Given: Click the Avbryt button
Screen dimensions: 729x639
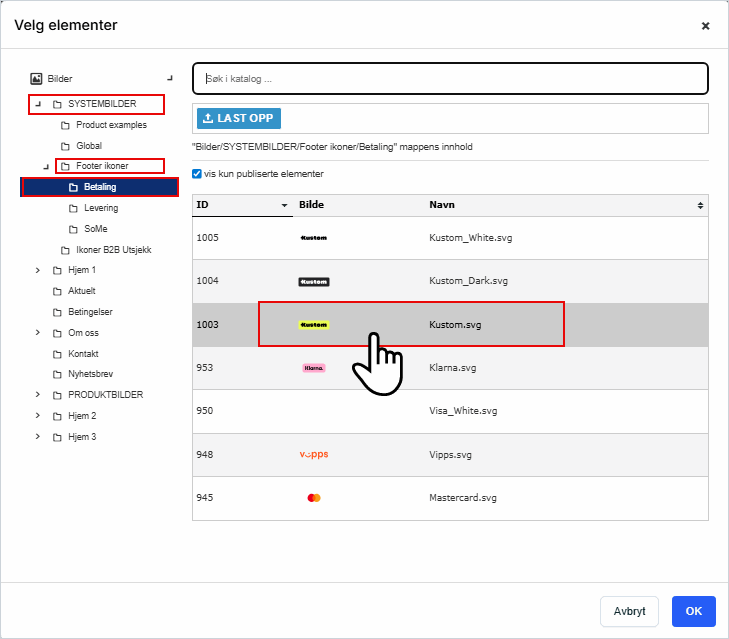Looking at the screenshot, I should [x=629, y=611].
